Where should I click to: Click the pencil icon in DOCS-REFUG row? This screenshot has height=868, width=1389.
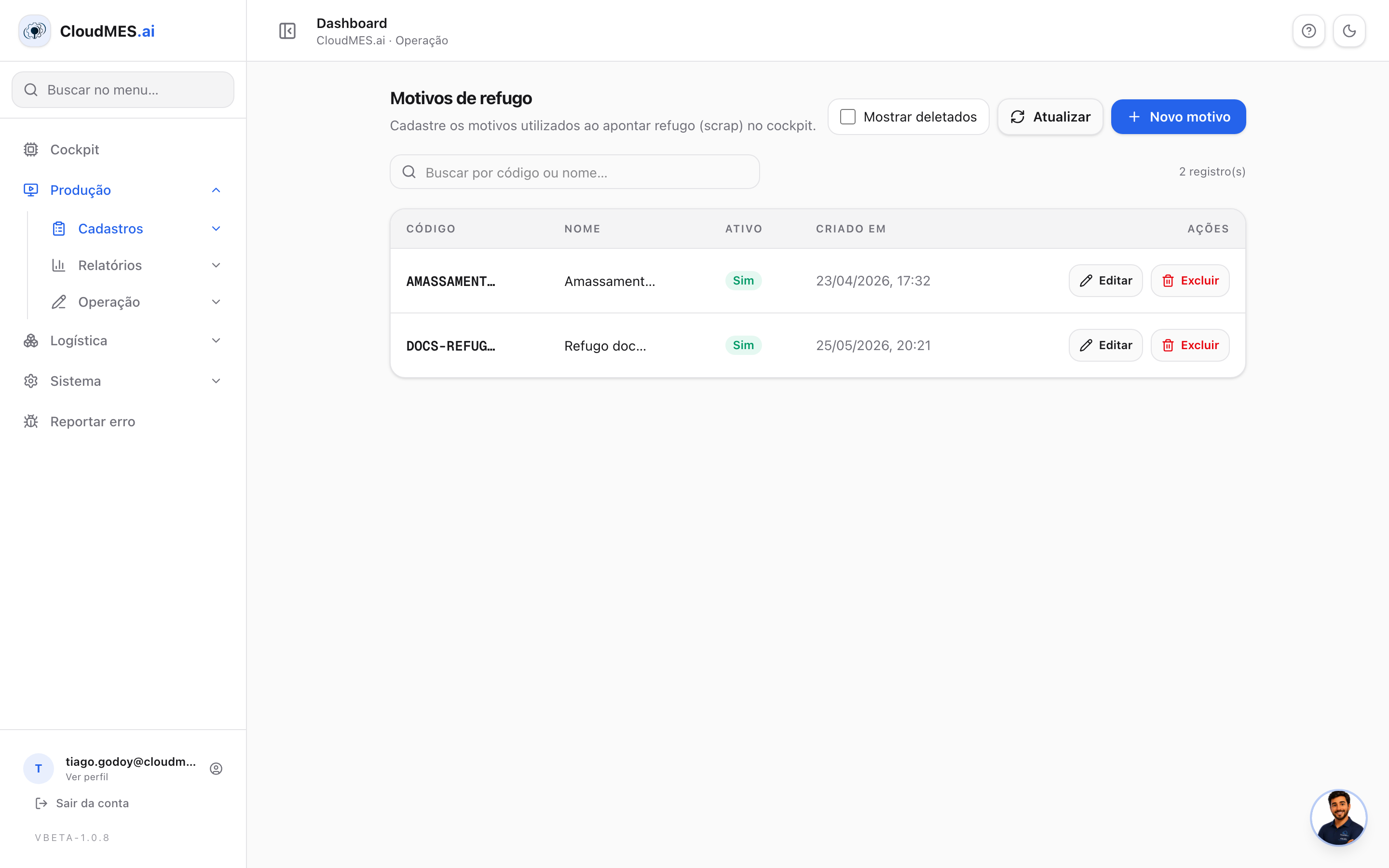pyautogui.click(x=1086, y=345)
